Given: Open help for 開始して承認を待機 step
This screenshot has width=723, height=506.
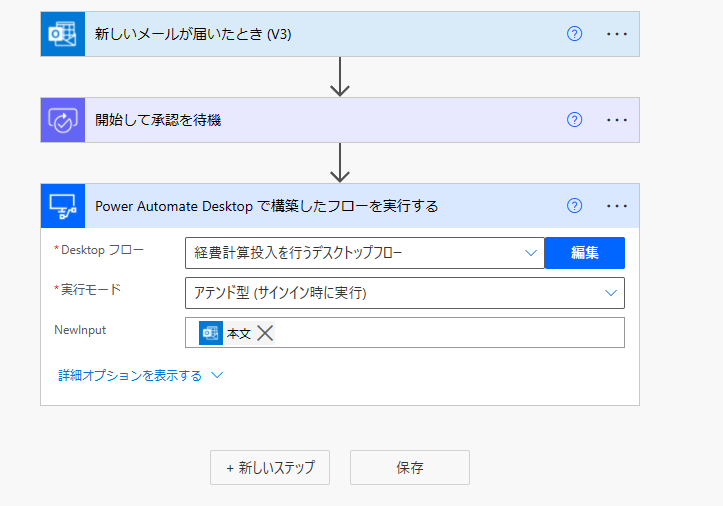Looking at the screenshot, I should [574, 120].
